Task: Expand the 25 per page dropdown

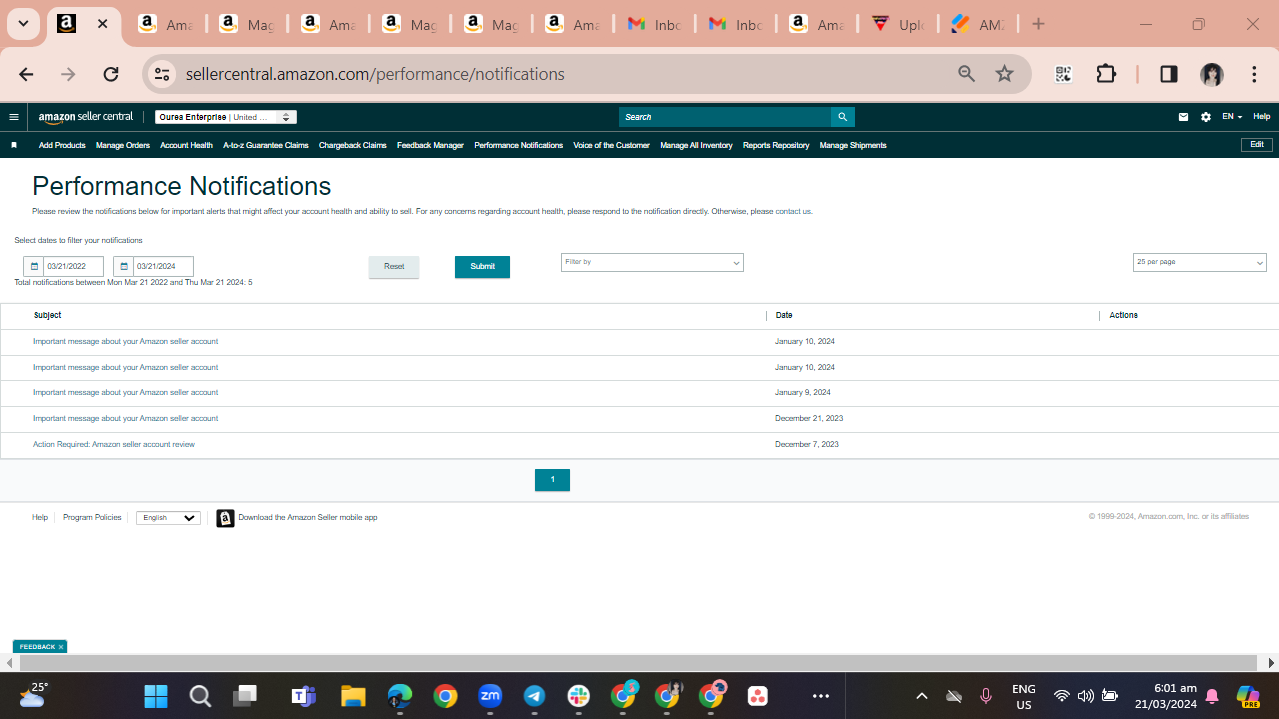Action: 1200,262
